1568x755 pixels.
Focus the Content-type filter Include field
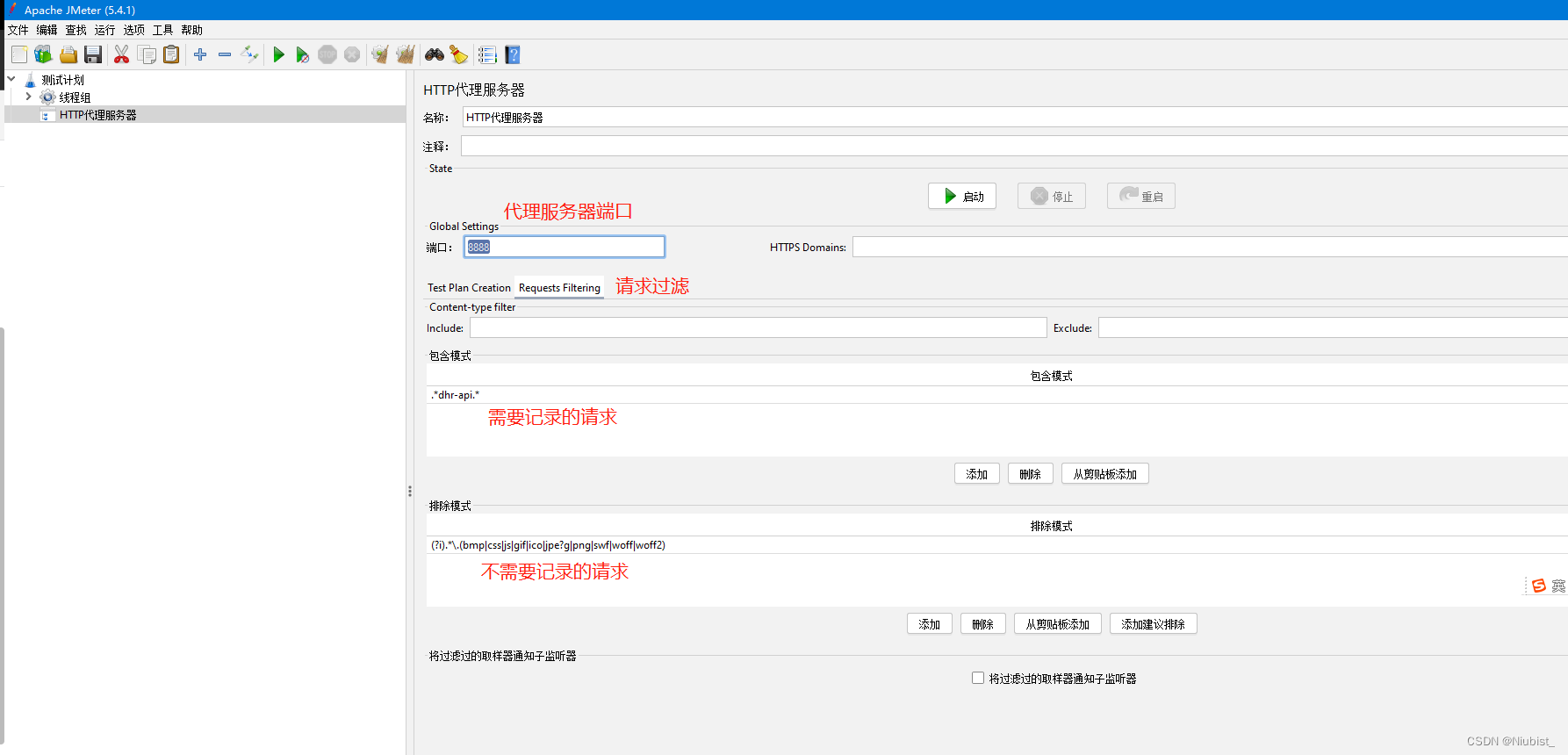click(759, 327)
